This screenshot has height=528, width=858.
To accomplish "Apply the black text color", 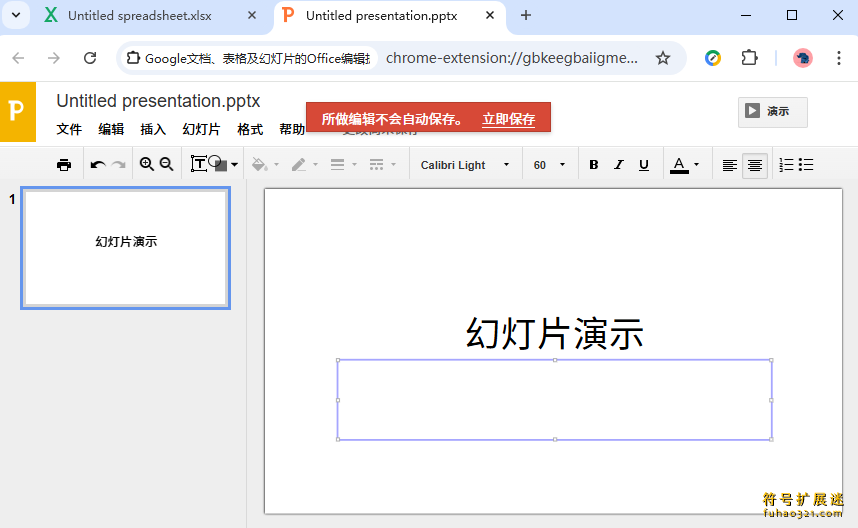I will tap(679, 165).
